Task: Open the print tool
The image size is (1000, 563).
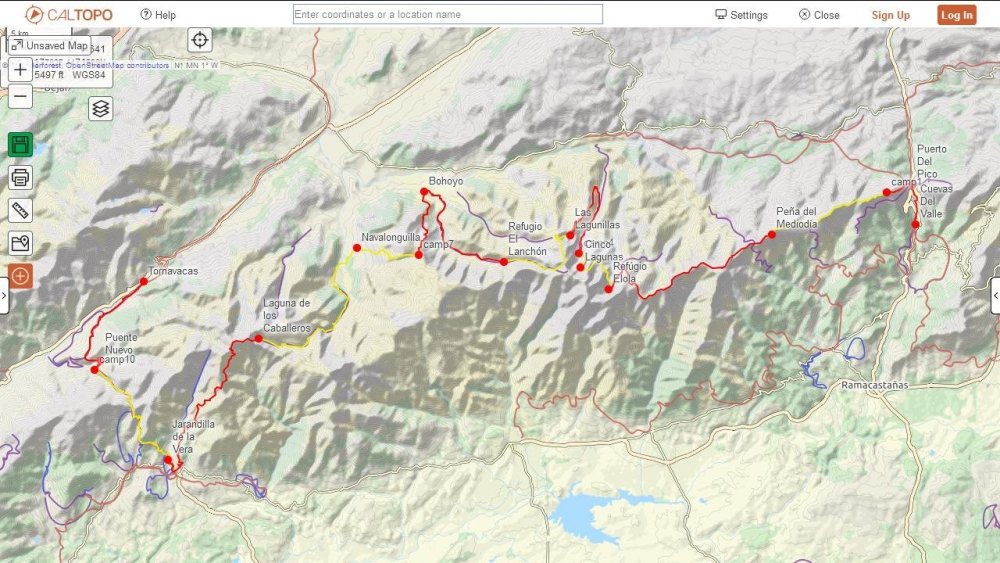Action: coord(20,177)
